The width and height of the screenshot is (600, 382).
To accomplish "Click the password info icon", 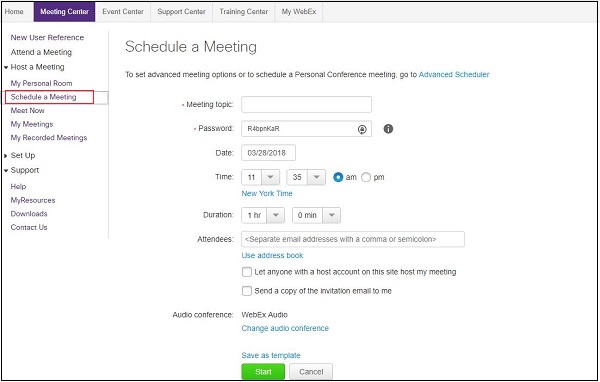I will tap(388, 129).
